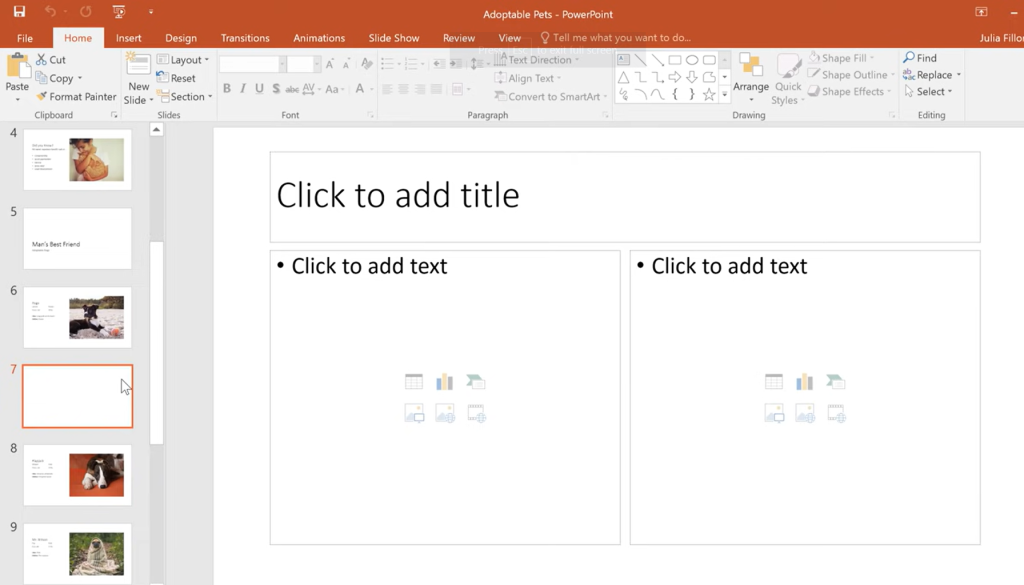The width and height of the screenshot is (1024, 585).
Task: Click the Increase Font Size icon
Action: (x=330, y=62)
